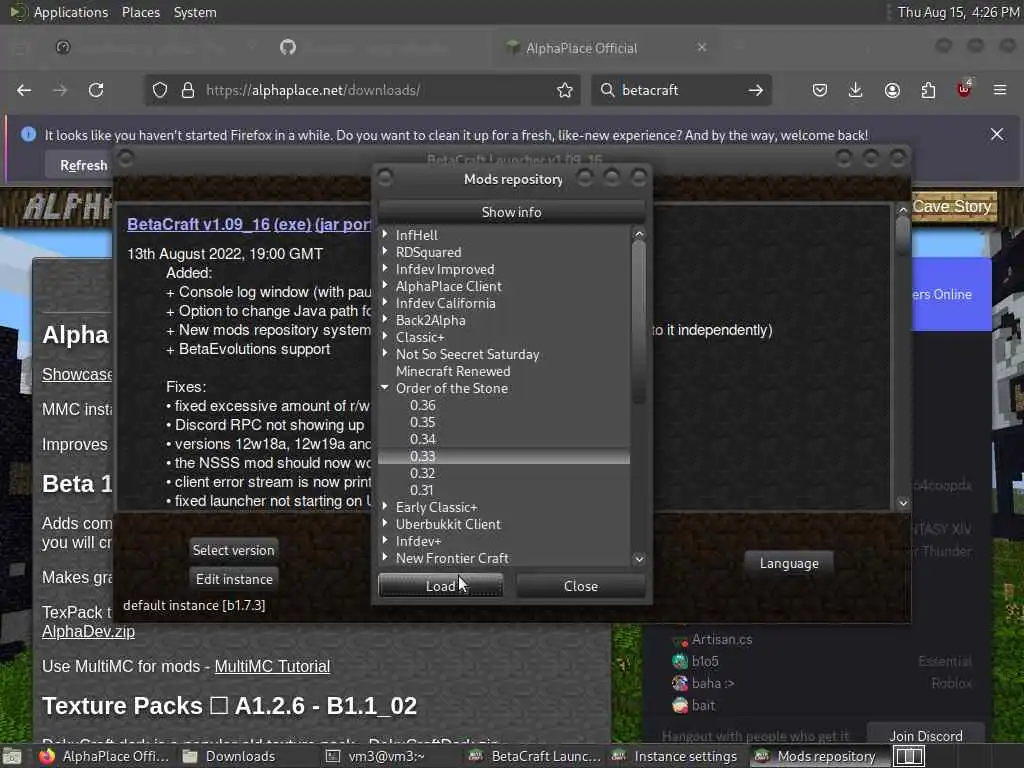The width and height of the screenshot is (1024, 768).
Task: Click Select version in BetaCraft Launcher
Action: [x=233, y=550]
